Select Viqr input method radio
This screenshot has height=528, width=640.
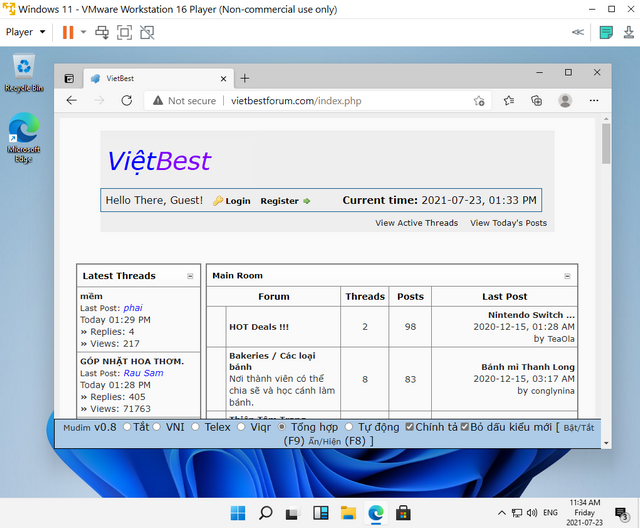[241, 427]
